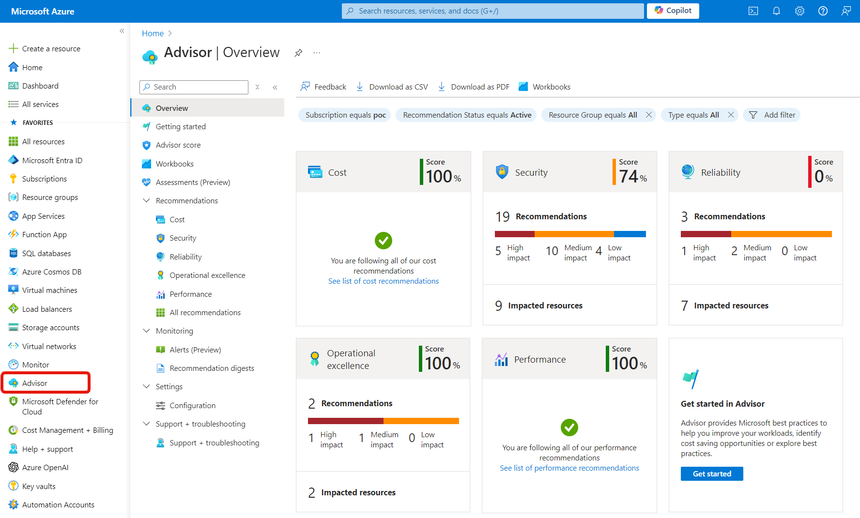Select Operational excellence recommendations menu item
Viewport: 860px width, 518px height.
click(207, 275)
